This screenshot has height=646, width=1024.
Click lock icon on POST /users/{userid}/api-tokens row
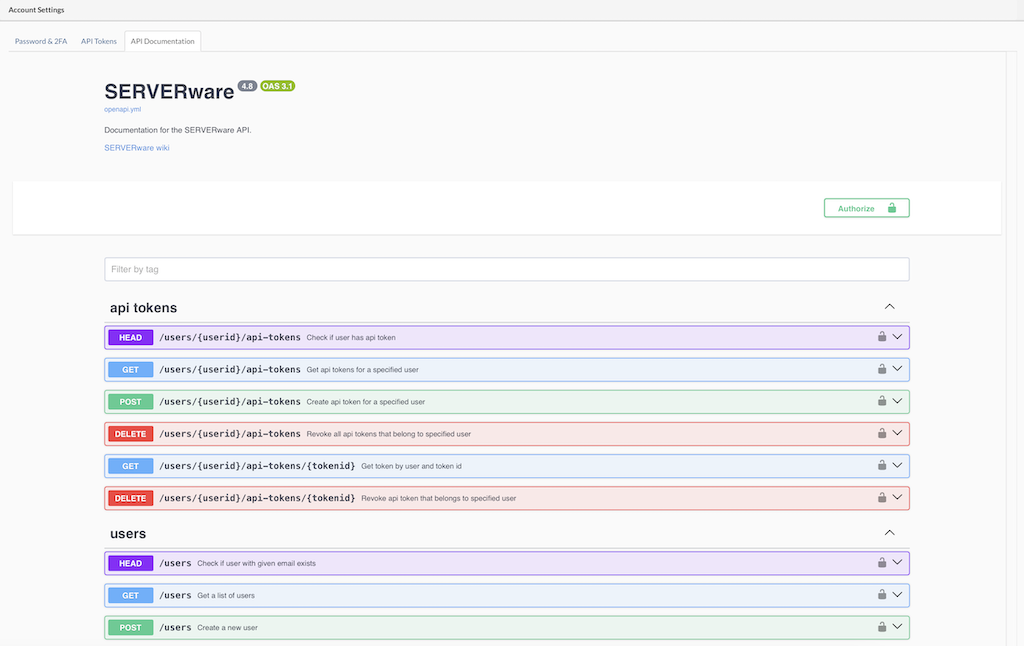pos(882,401)
